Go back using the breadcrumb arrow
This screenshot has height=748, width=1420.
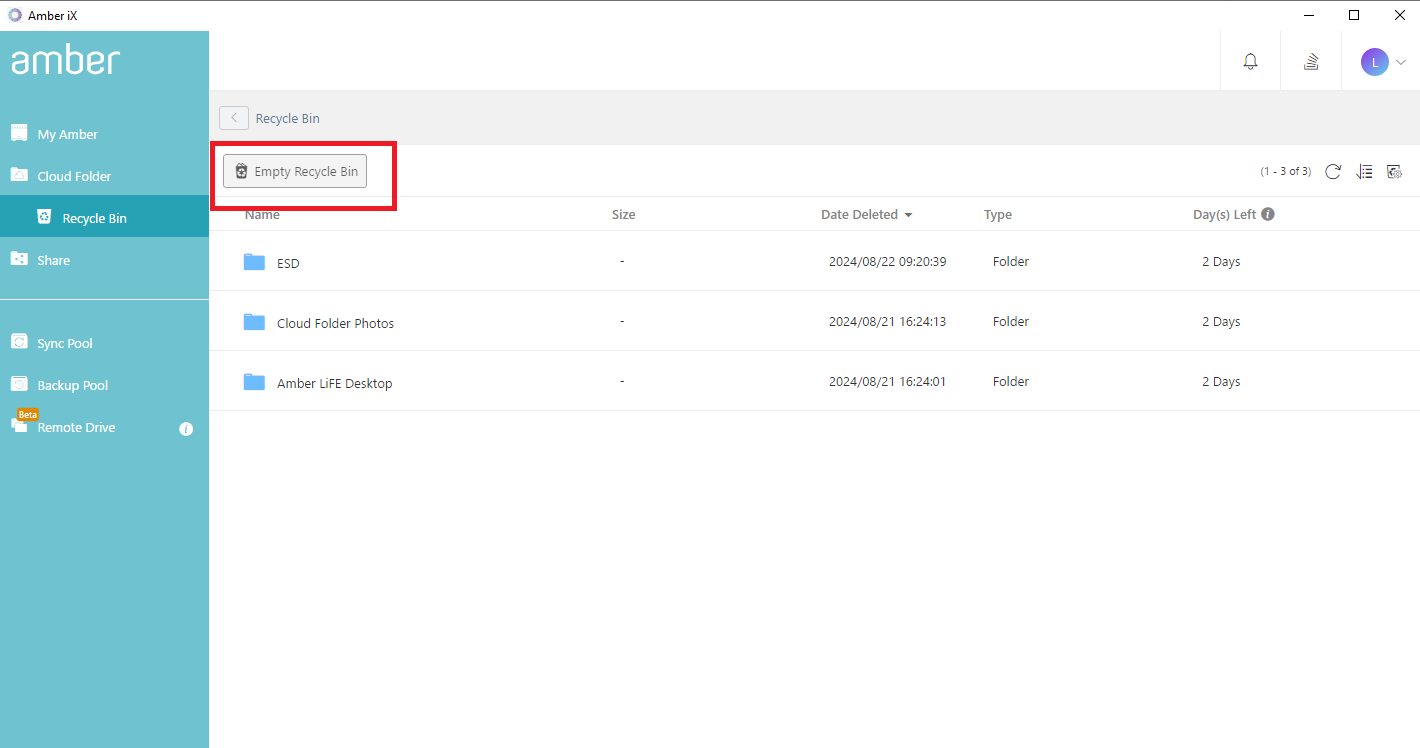tap(234, 118)
